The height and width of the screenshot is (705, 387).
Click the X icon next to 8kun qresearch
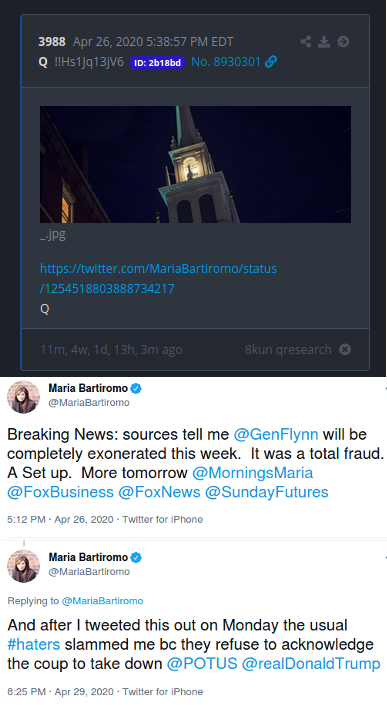click(345, 349)
